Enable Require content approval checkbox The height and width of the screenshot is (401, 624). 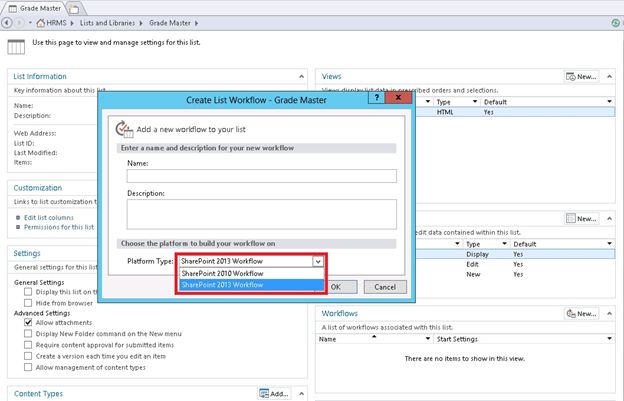click(x=28, y=345)
